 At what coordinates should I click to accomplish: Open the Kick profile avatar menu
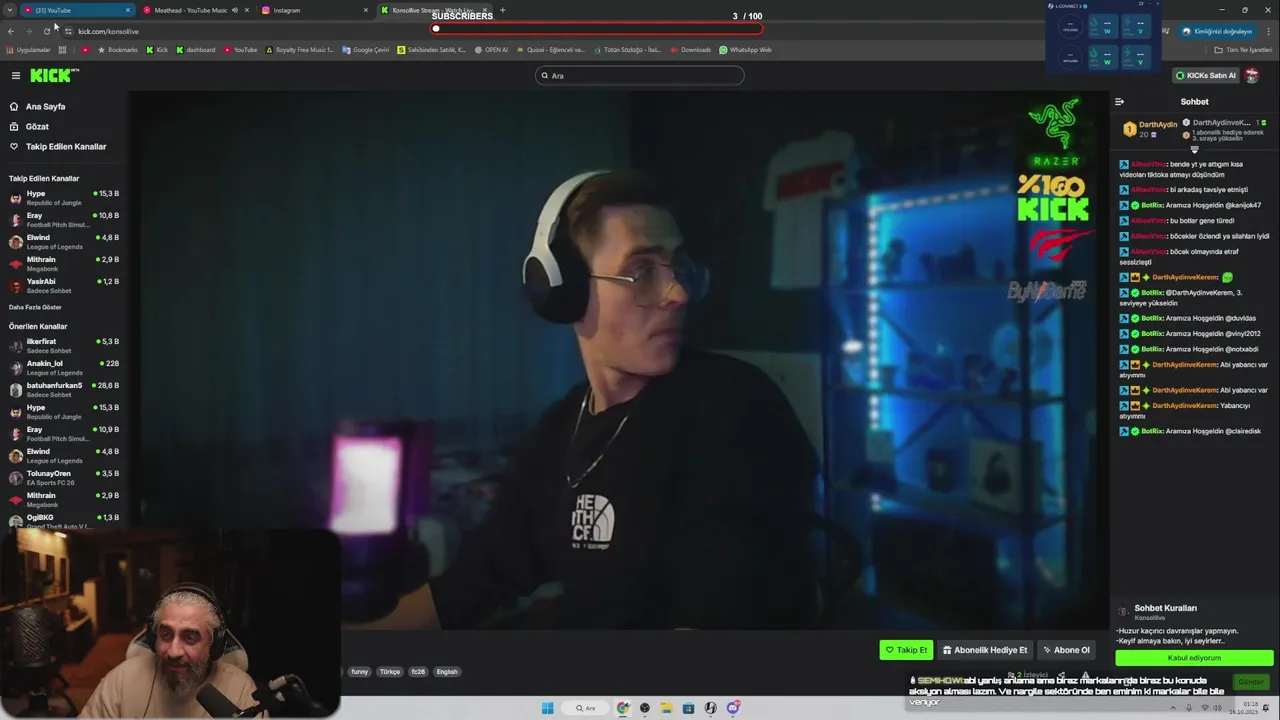(1252, 75)
